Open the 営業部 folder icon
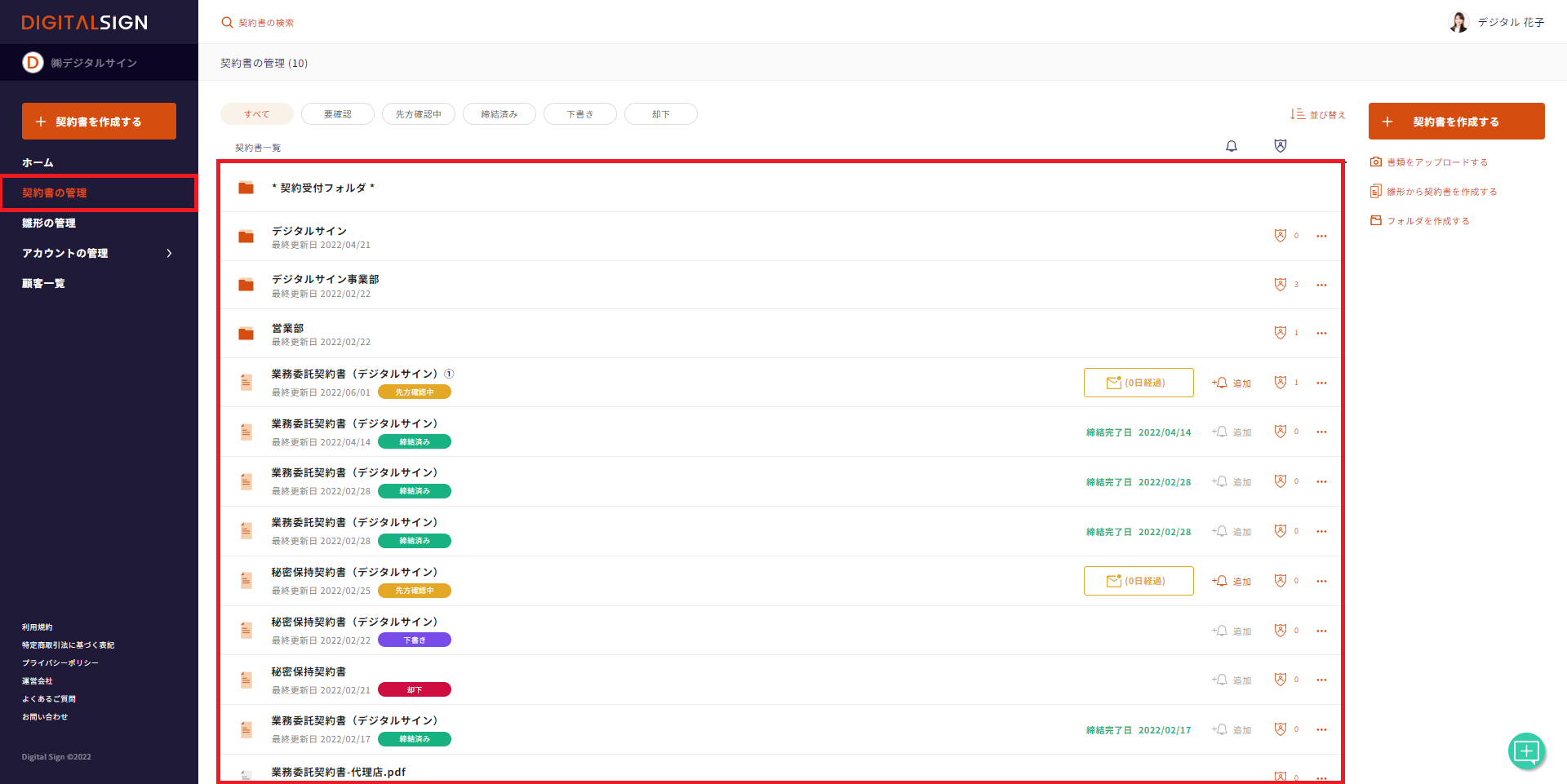 click(x=246, y=334)
